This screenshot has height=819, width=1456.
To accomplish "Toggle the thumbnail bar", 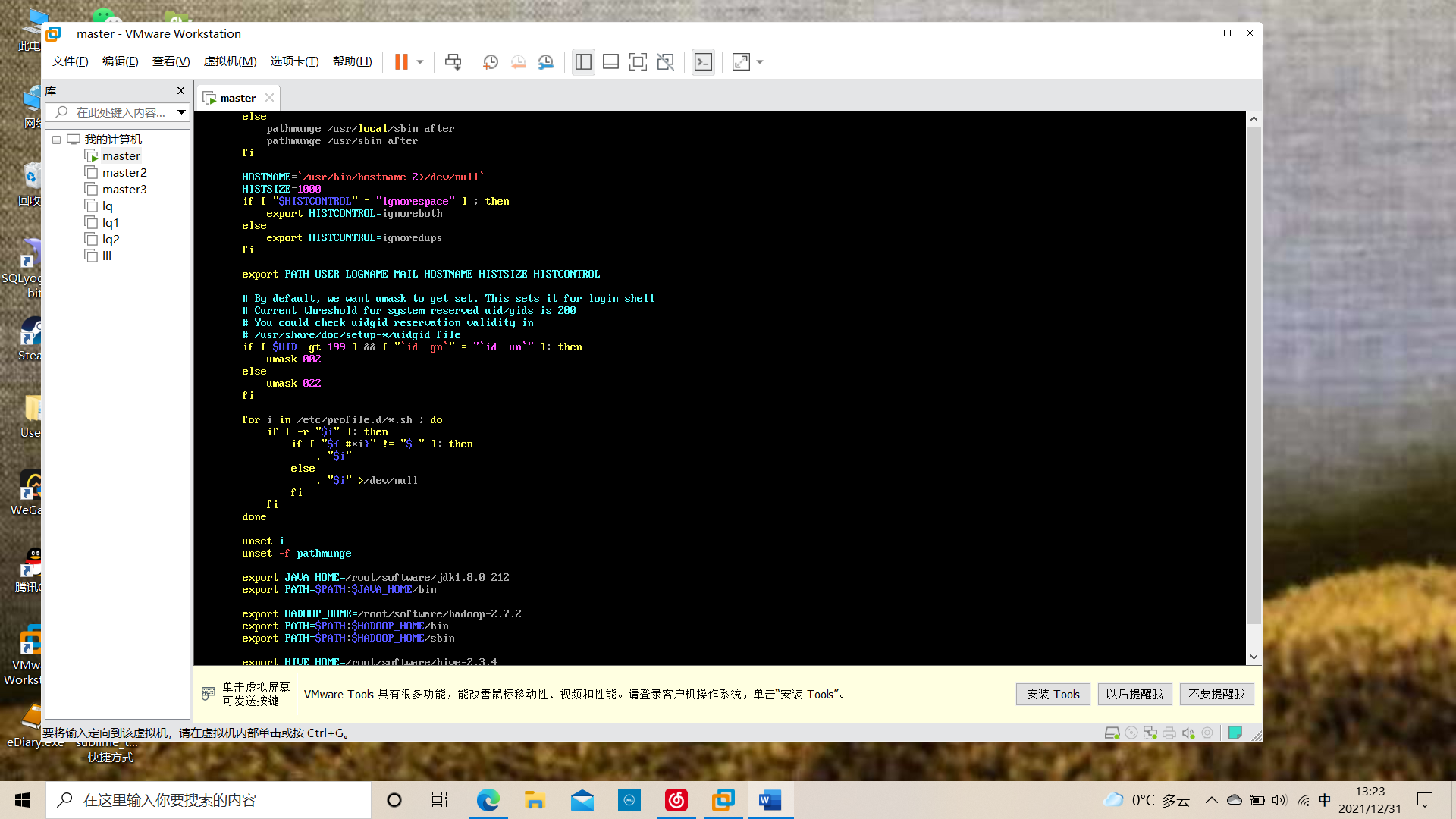I will [x=610, y=61].
